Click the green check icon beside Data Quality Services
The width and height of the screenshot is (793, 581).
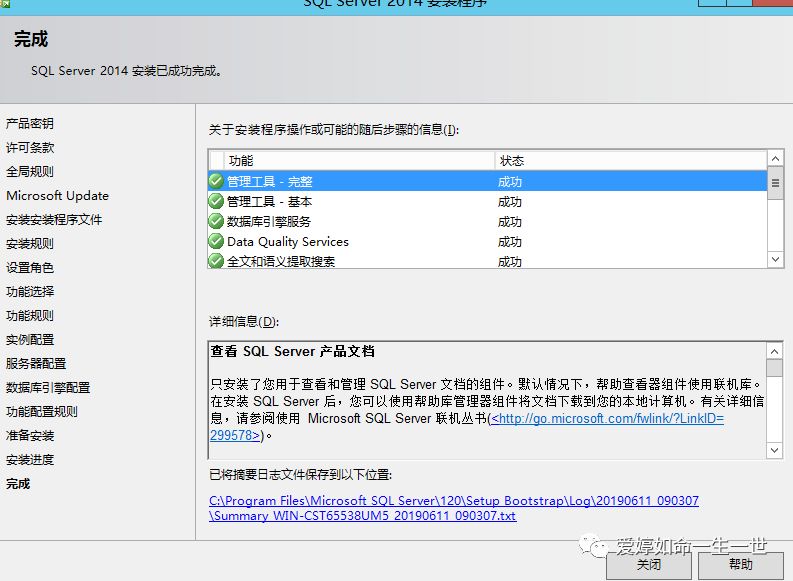click(x=216, y=241)
